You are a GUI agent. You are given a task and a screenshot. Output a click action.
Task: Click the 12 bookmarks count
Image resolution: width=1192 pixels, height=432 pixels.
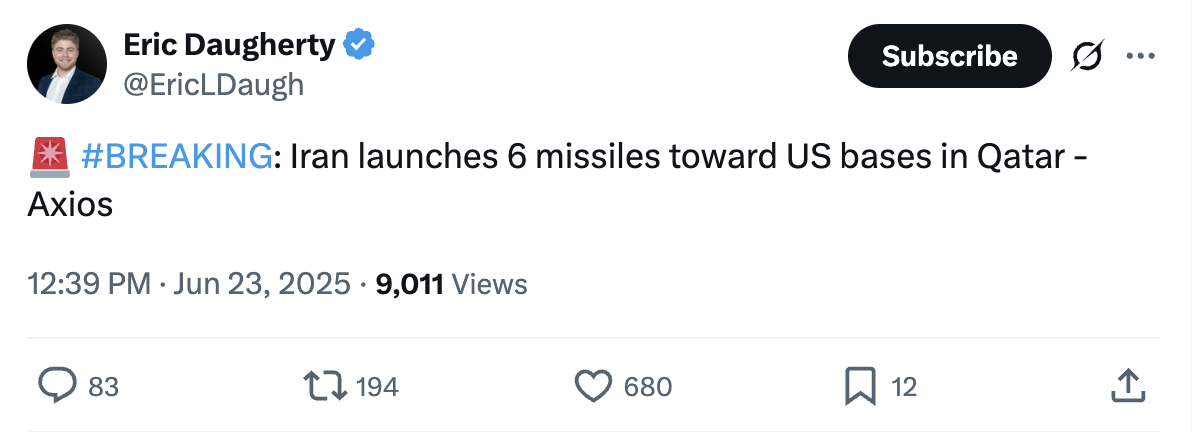point(904,387)
